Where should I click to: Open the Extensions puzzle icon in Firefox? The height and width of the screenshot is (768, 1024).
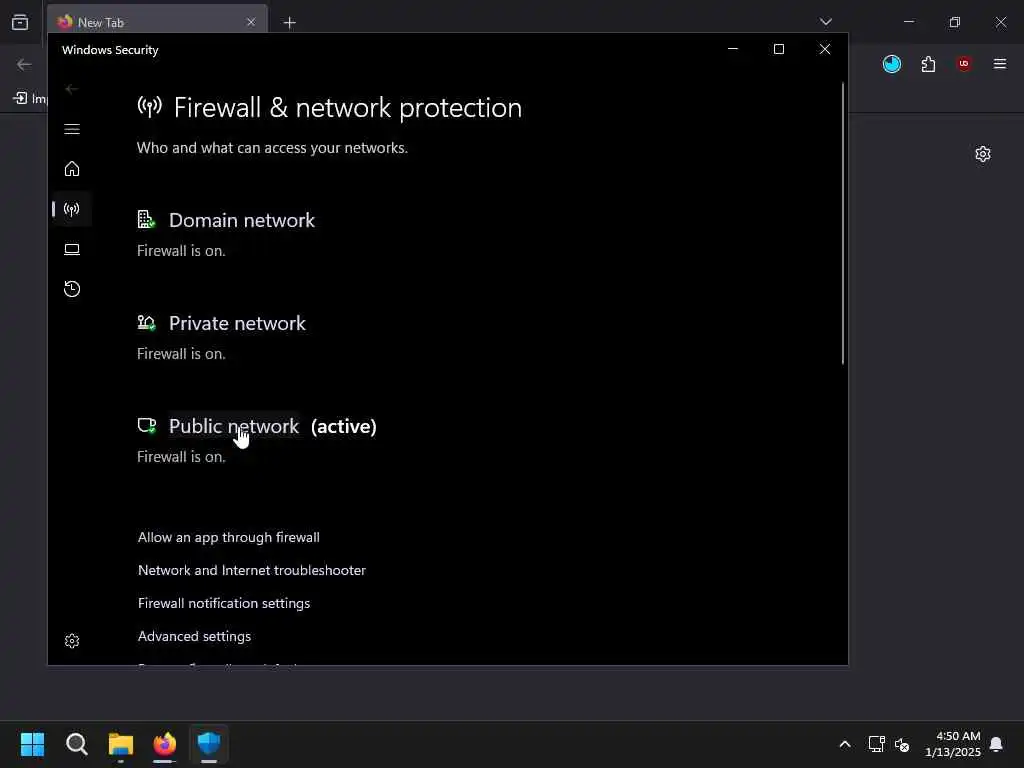click(x=928, y=64)
